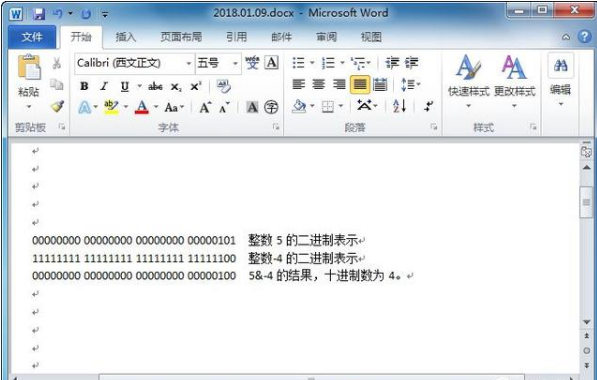Grow font size button
Viewport: 597px width, 380px height.
205,108
